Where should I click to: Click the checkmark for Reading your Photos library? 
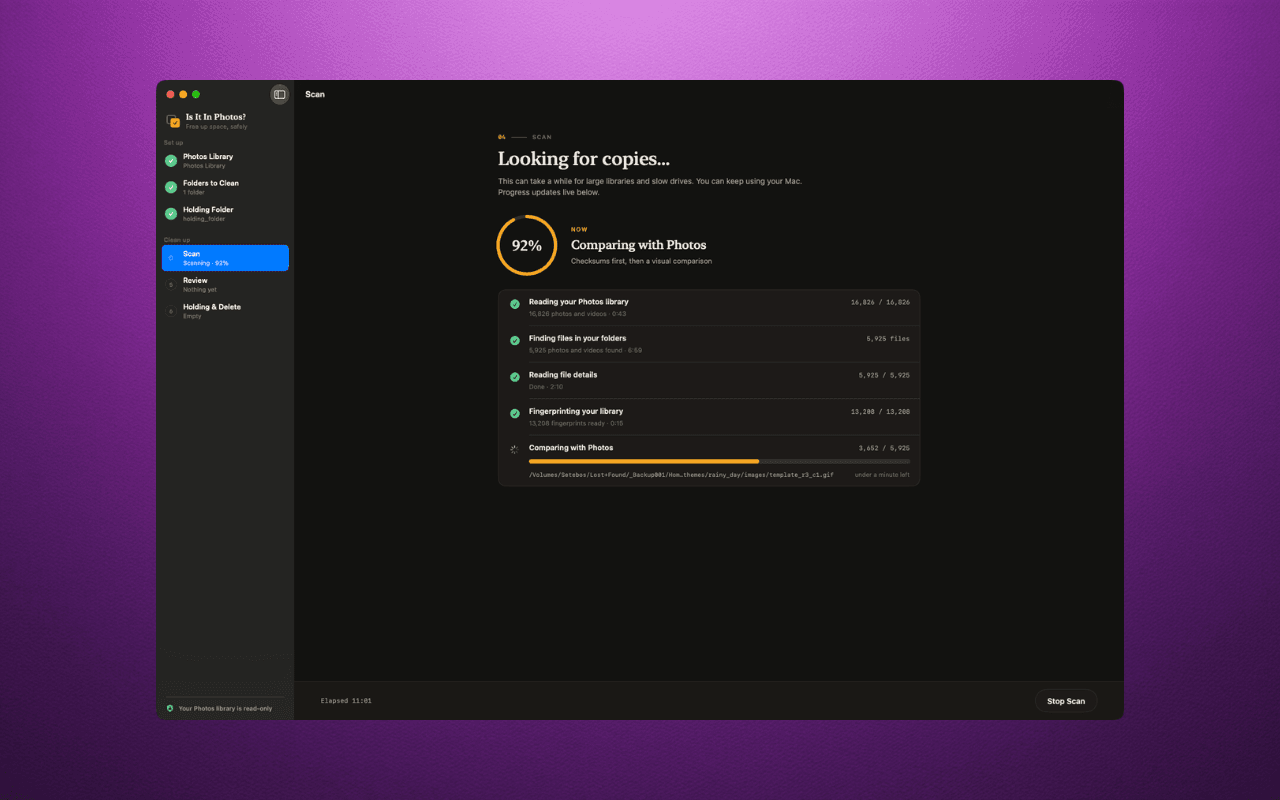tap(515, 304)
